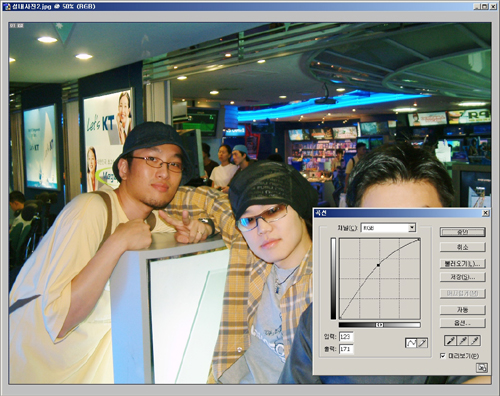Select the gray point eyedropper
This screenshot has width=500, height=396.
click(x=463, y=341)
